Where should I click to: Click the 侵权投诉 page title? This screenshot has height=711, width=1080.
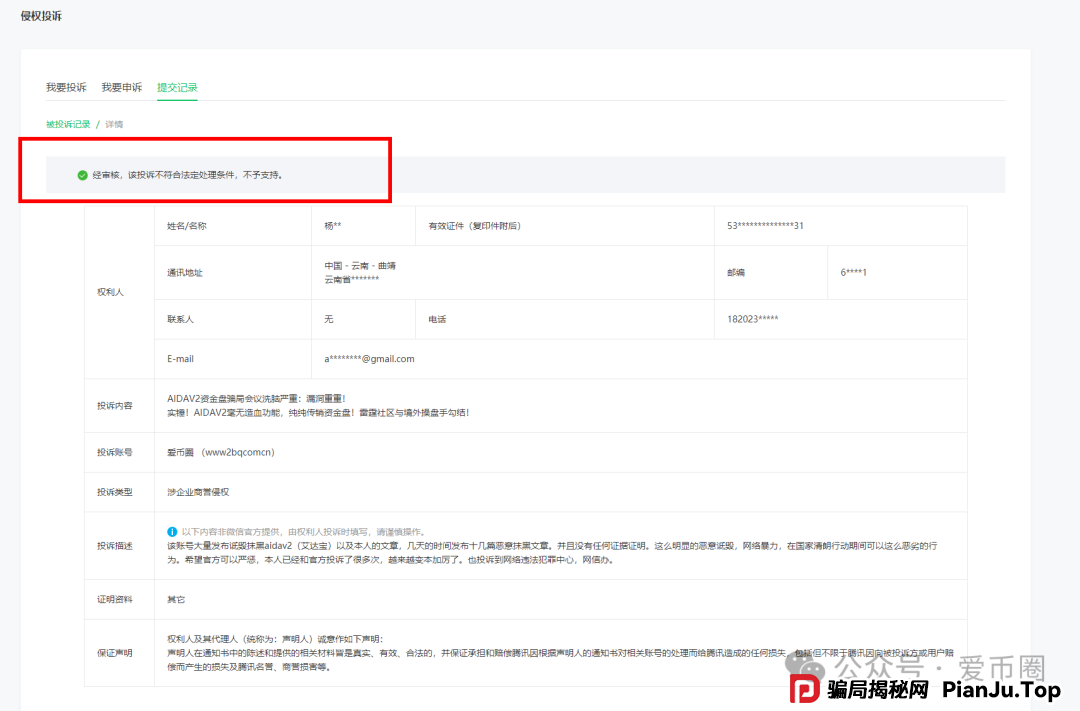pyautogui.click(x=41, y=15)
